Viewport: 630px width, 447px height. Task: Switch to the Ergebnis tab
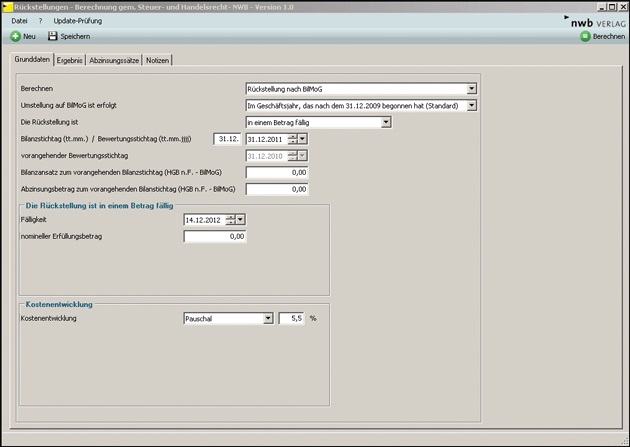point(69,60)
